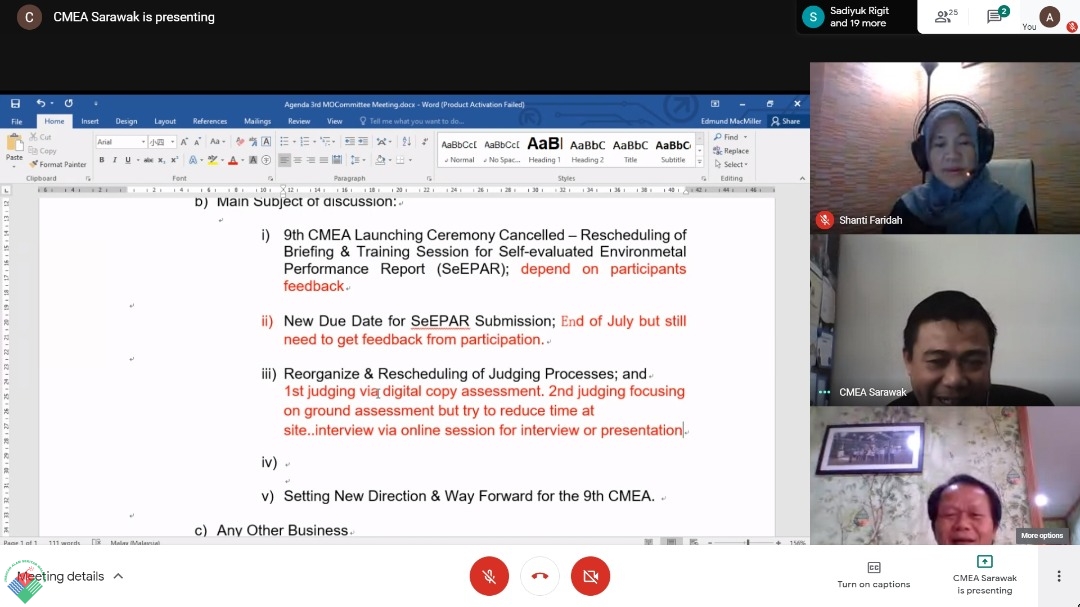The height and width of the screenshot is (607, 1080).
Task: Apply the Heading 1 style
Action: [x=544, y=150]
